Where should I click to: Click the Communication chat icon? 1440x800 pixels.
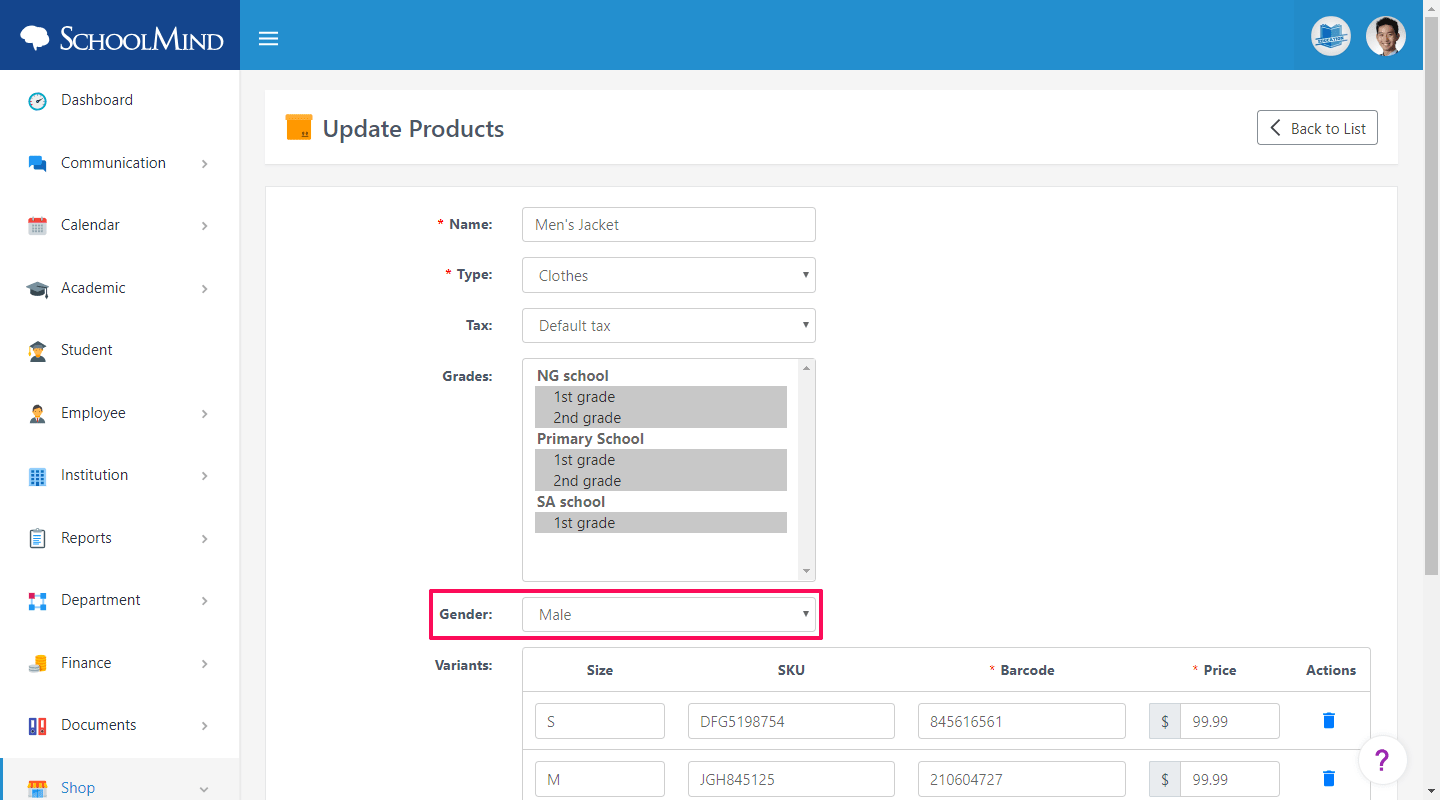[37, 163]
